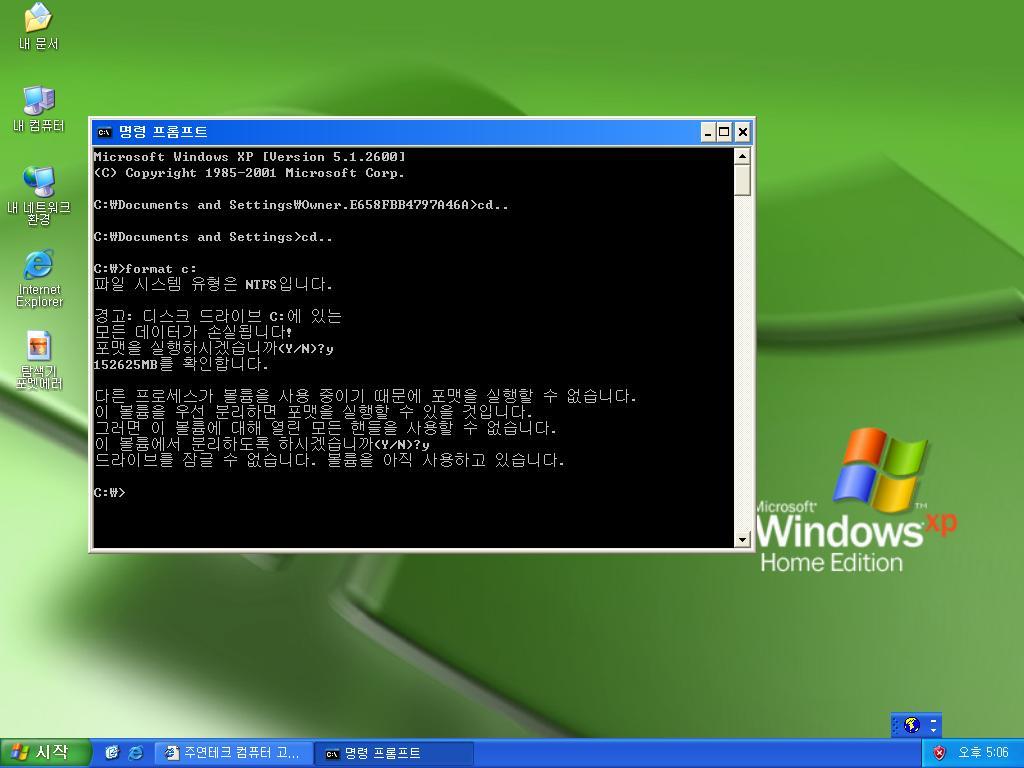This screenshot has width=1024, height=768.
Task: Click the '포맷을 실행하시겠습니까<Y/N>?y' line
Action: 214,348
